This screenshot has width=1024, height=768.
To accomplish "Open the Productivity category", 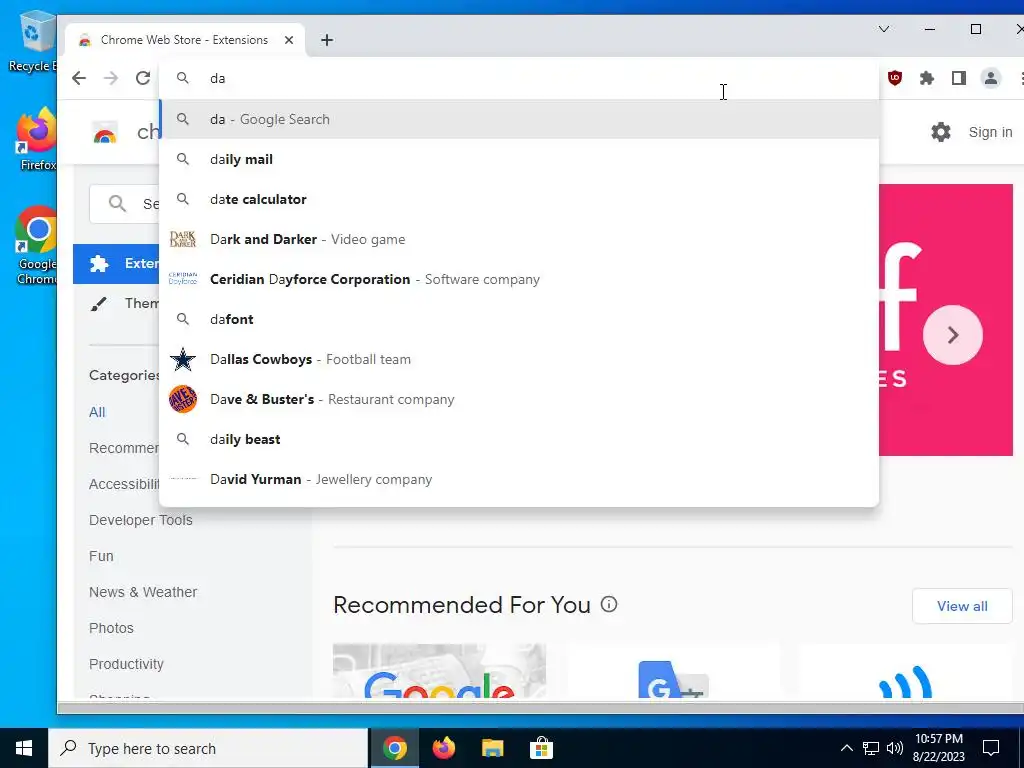I will coord(127,664).
